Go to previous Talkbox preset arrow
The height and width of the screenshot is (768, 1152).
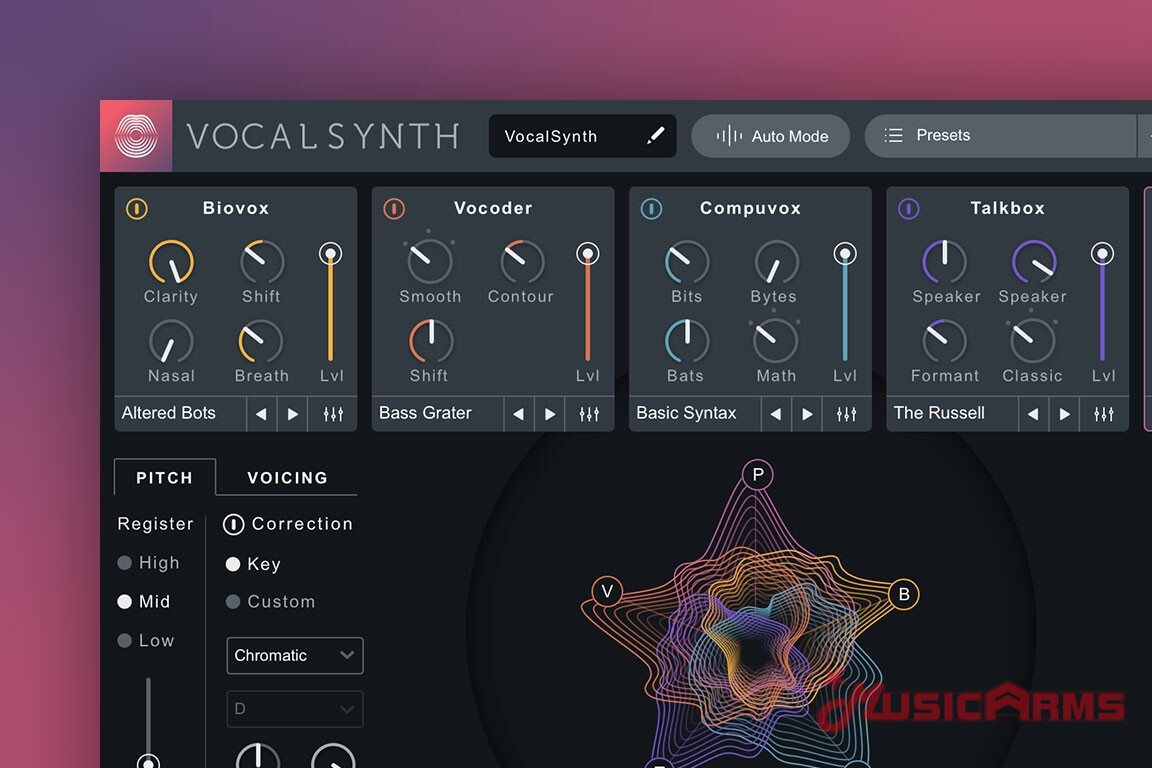1032,414
